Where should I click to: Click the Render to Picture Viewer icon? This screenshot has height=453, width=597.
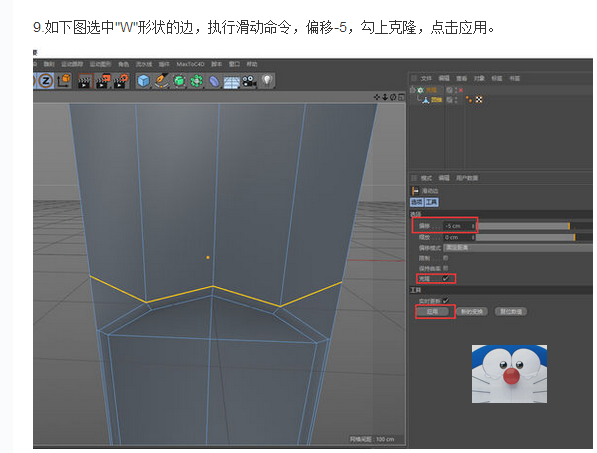tap(103, 81)
